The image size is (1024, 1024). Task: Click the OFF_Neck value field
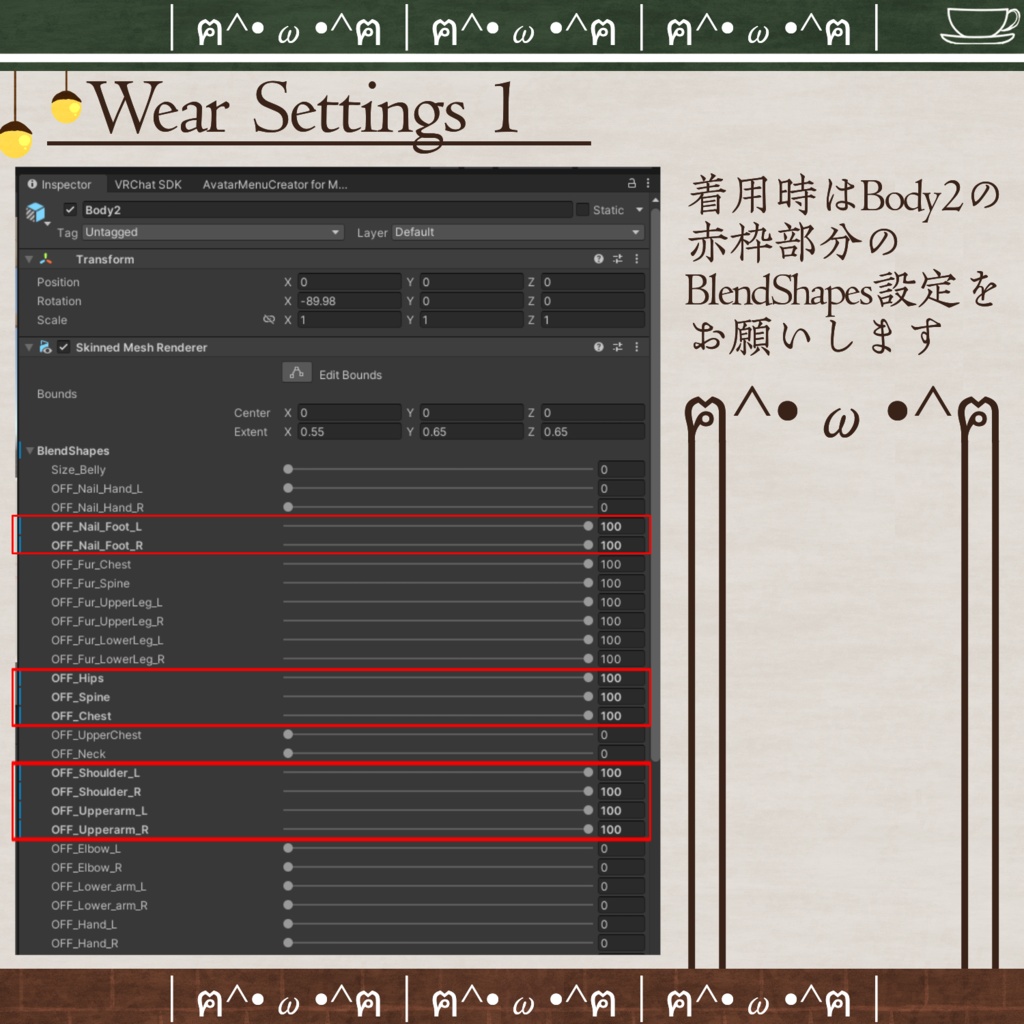[x=621, y=754]
